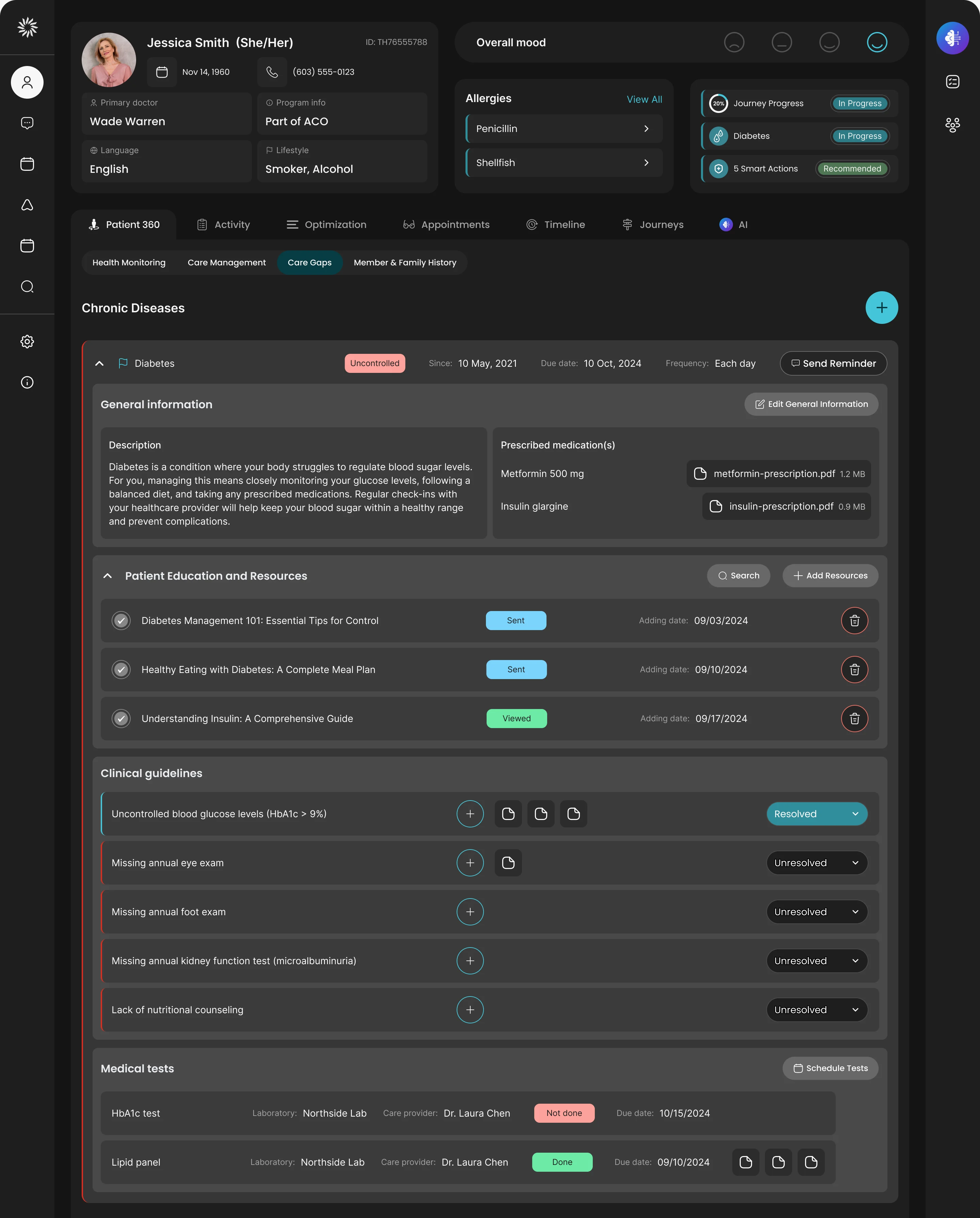Switch to the Activity tab

[223, 224]
